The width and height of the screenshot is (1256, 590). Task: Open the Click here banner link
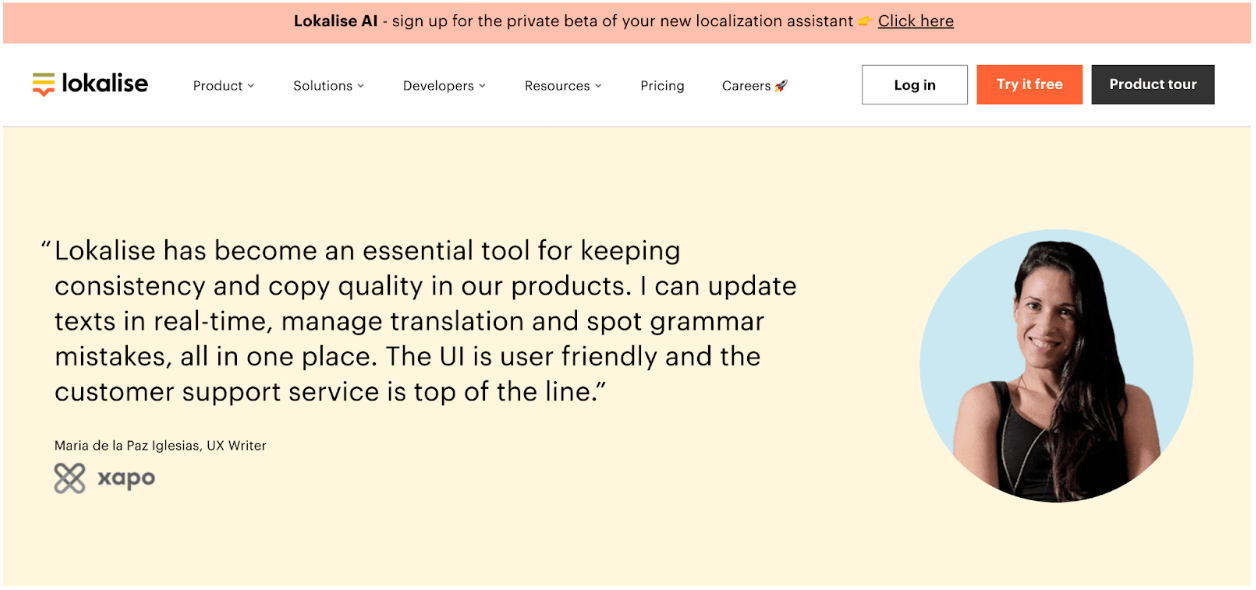click(x=915, y=20)
